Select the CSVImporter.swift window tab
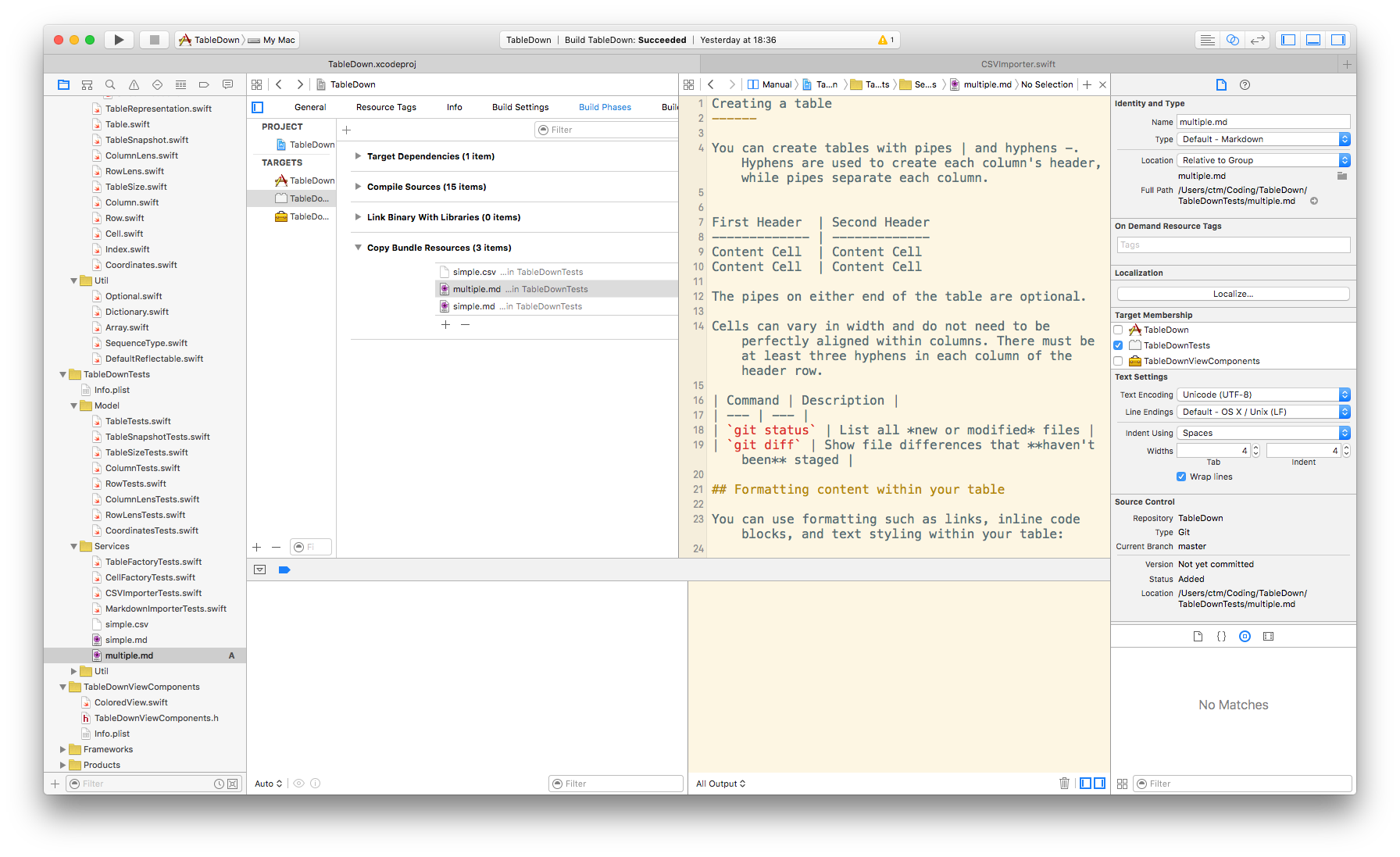 1018,64
